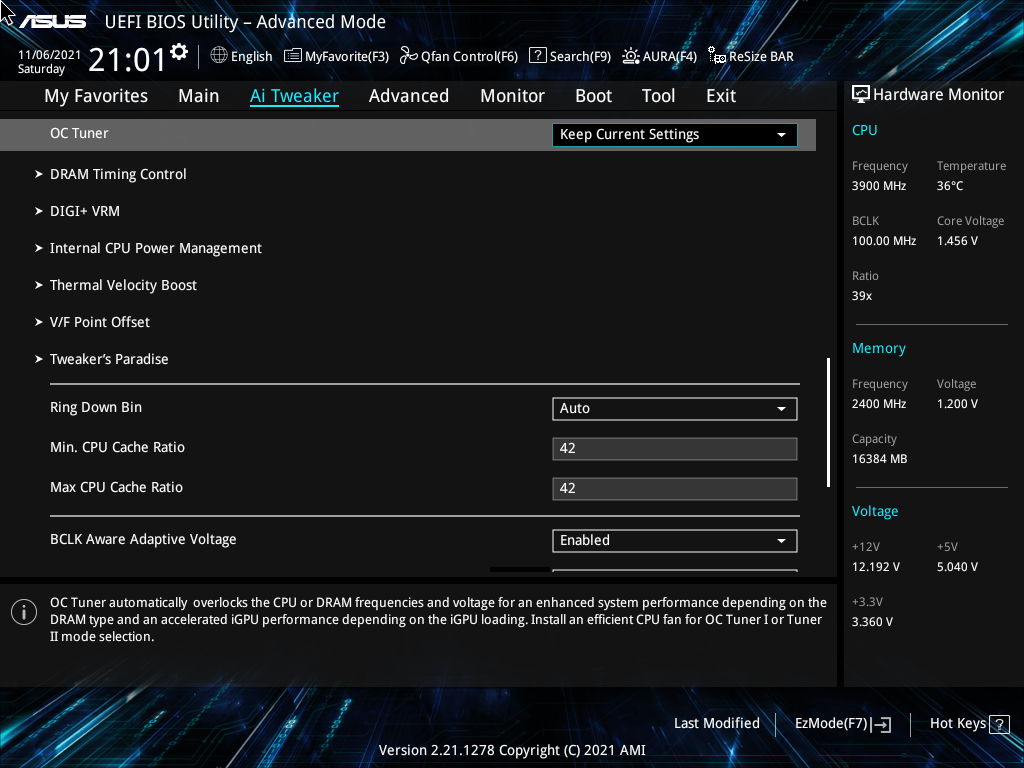Screen dimensions: 1024x768
Task: Switch to Advanced tab
Action: pos(409,96)
